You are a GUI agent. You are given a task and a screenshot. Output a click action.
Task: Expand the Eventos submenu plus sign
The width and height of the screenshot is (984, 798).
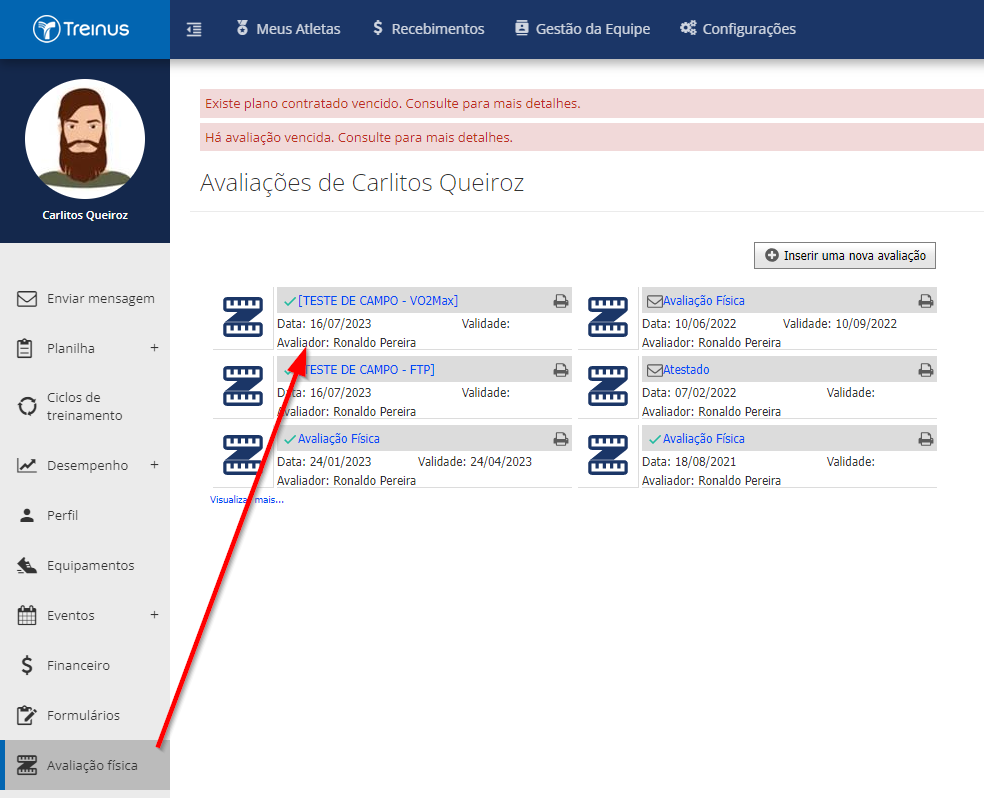point(154,615)
